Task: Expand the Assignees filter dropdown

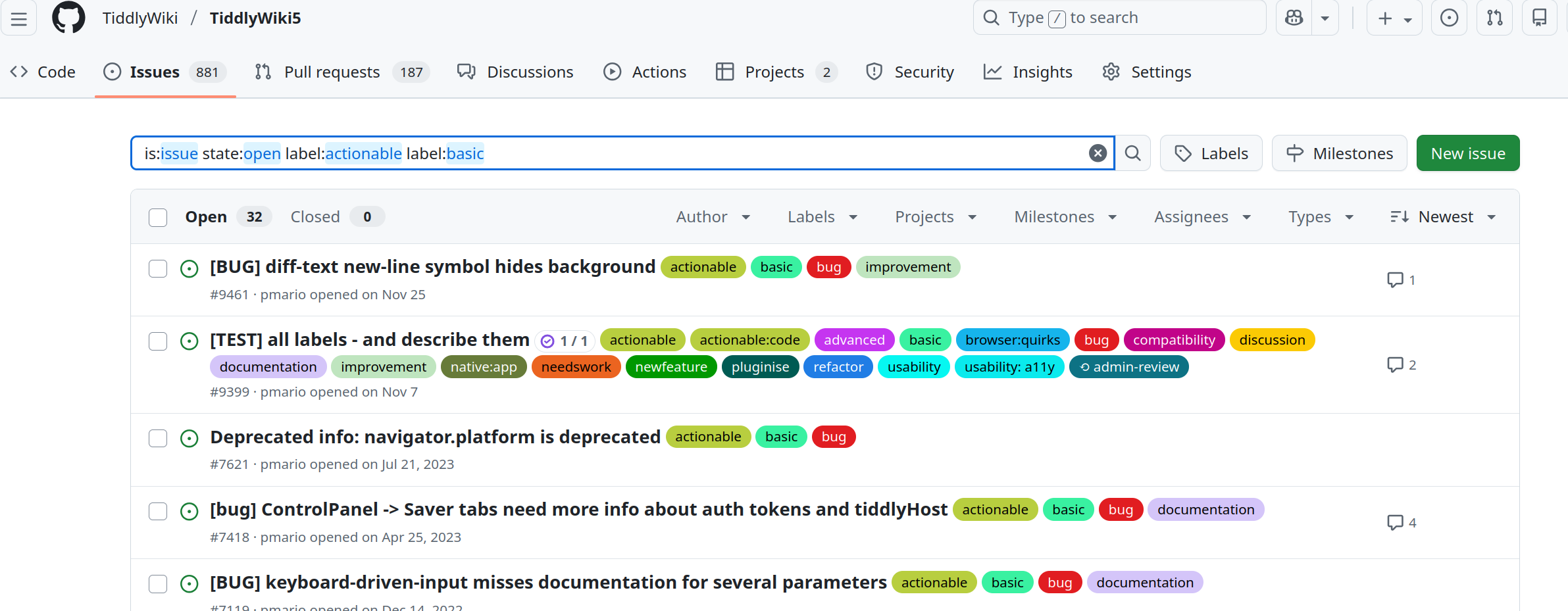Action: coord(1201,217)
